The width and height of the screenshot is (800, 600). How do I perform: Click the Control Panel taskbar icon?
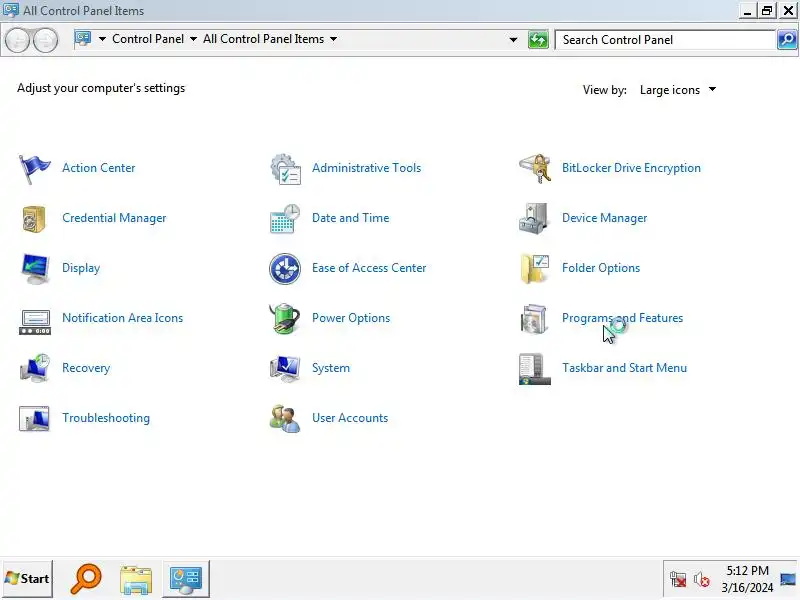[x=186, y=579]
